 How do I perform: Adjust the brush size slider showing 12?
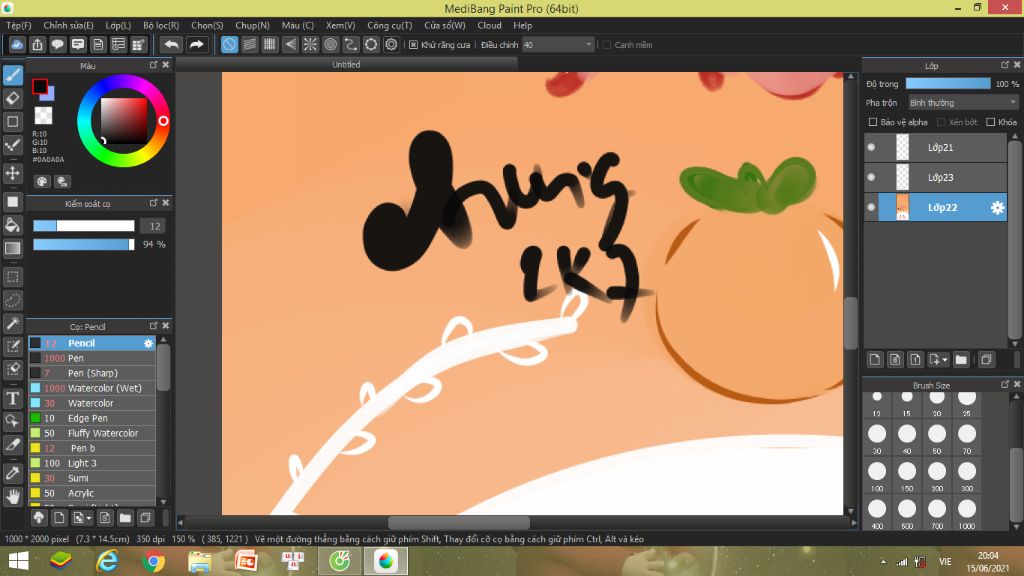coord(84,226)
